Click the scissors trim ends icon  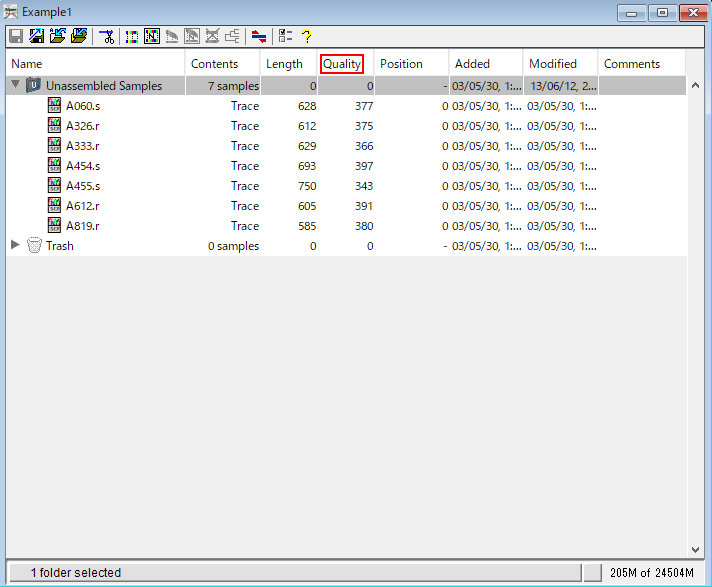pos(107,36)
